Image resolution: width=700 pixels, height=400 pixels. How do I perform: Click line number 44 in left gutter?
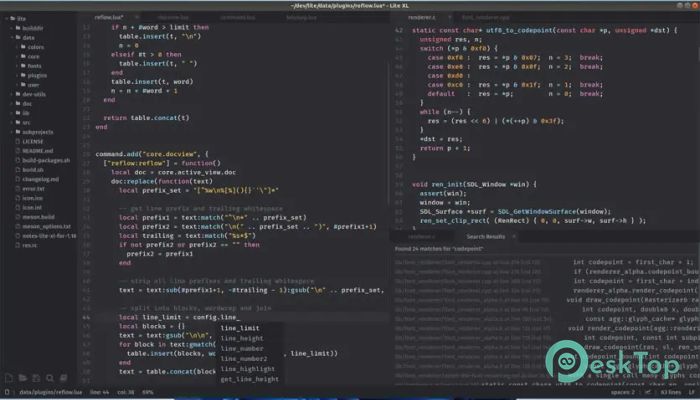pyautogui.click(x=86, y=317)
